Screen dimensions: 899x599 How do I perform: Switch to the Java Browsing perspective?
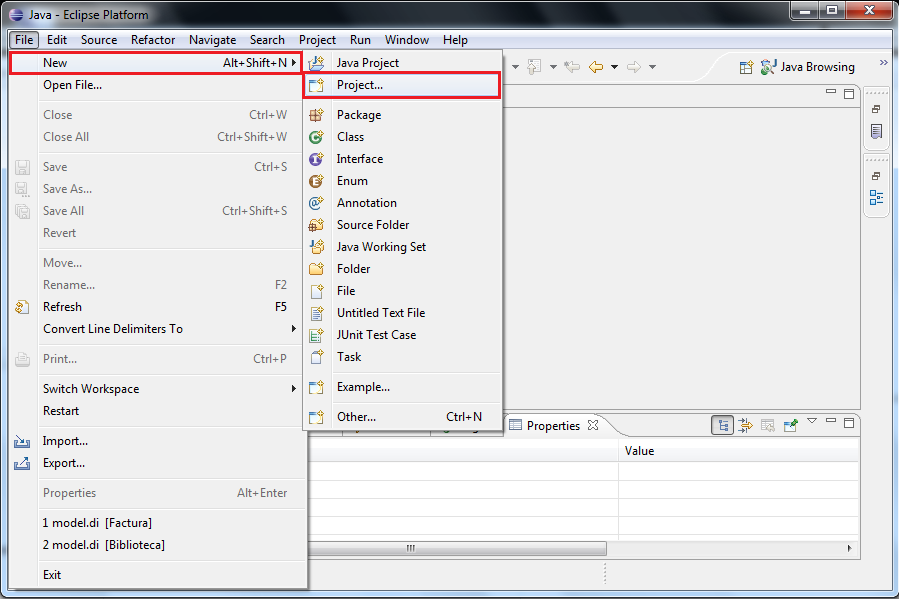click(808, 67)
